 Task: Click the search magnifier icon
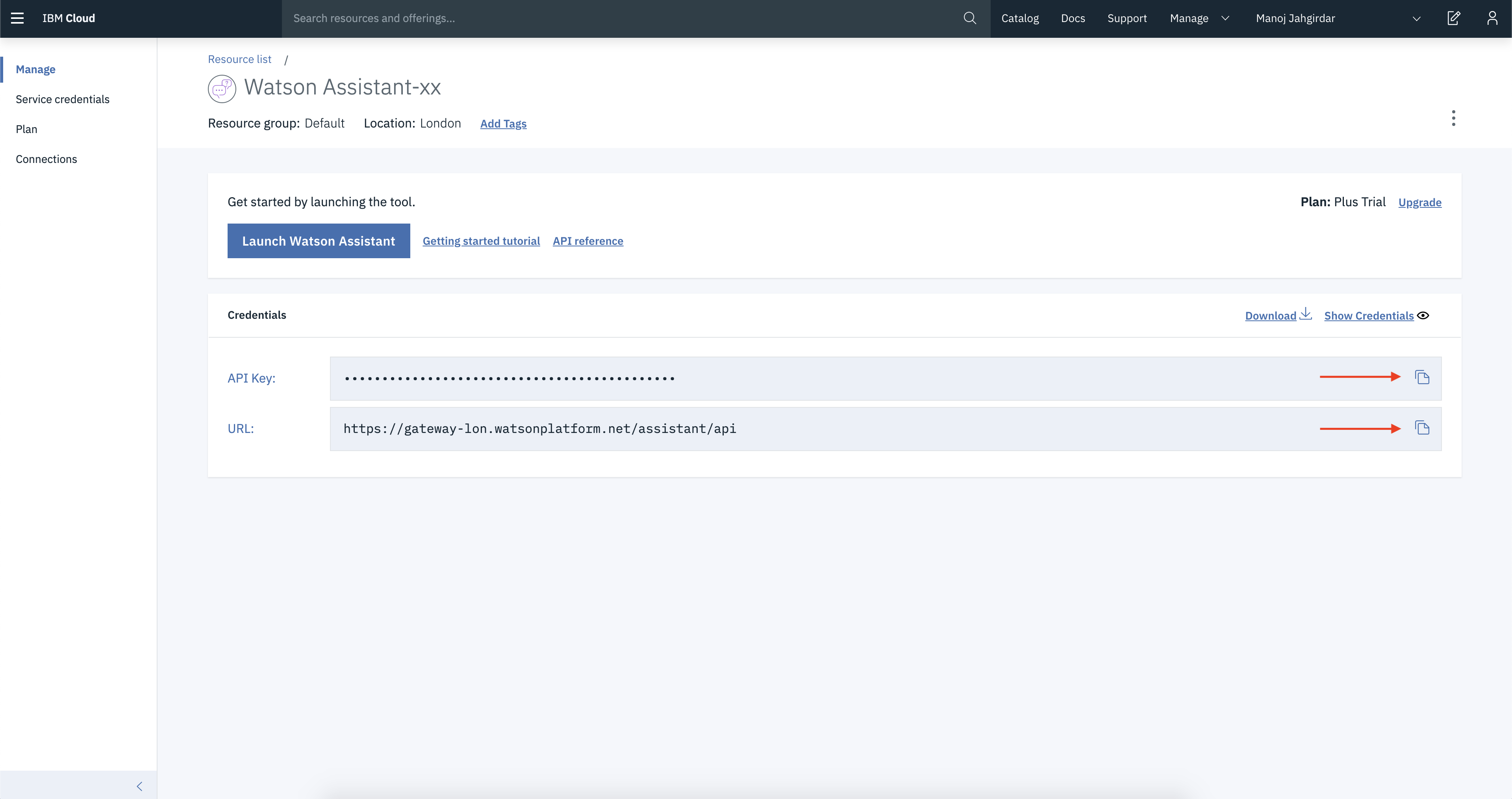point(970,18)
